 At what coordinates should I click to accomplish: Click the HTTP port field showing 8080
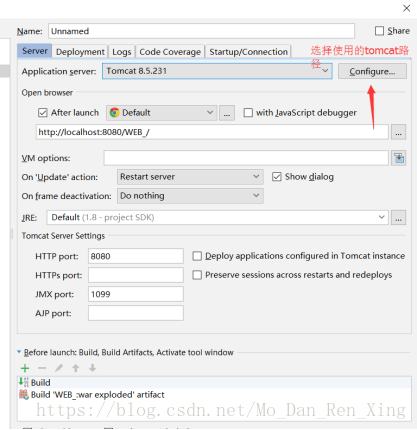[136, 256]
